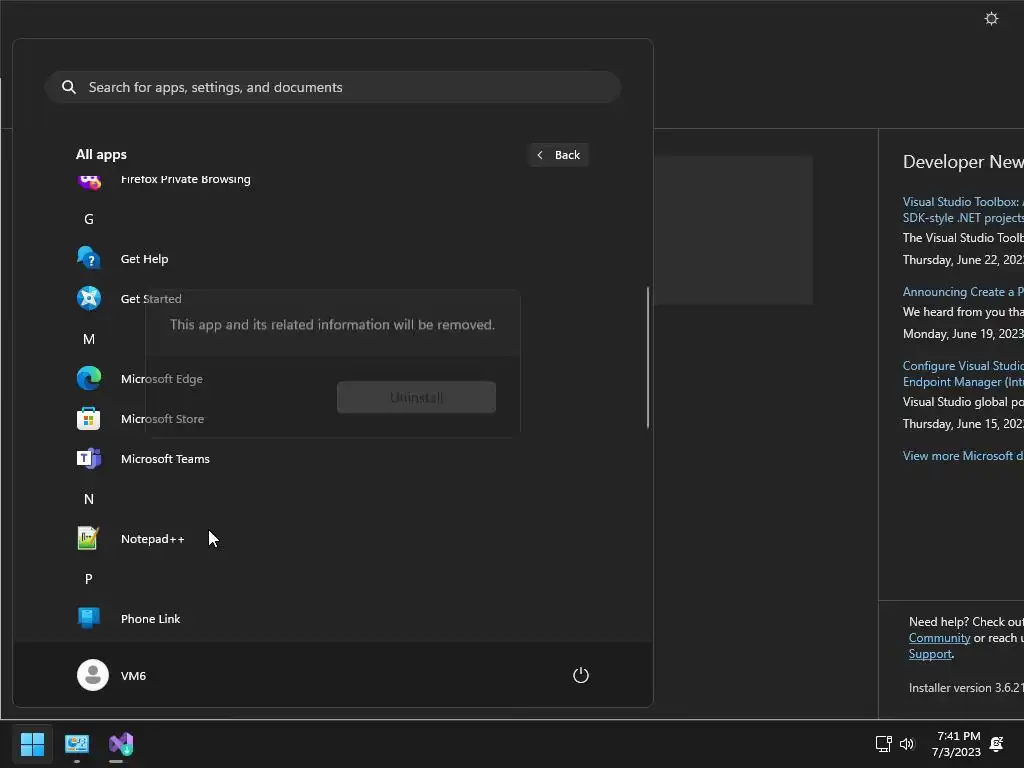Open the Community help link
Viewport: 1024px width, 768px height.
[939, 638]
